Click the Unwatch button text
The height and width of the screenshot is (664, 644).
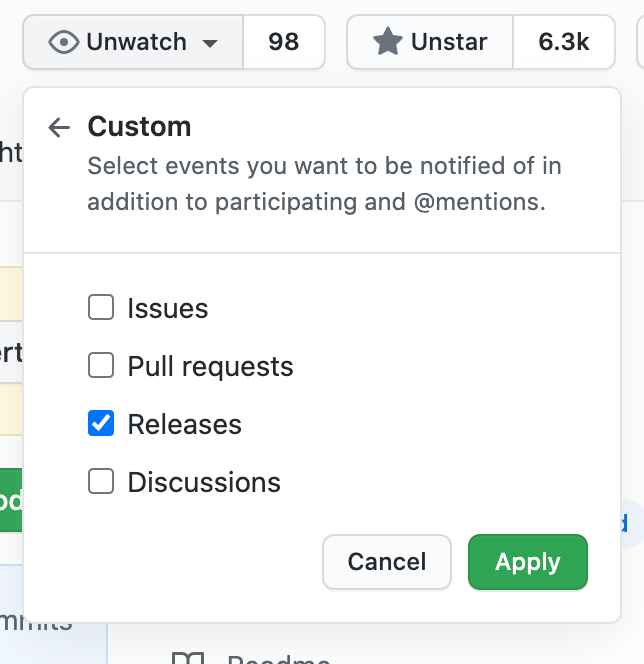click(136, 42)
